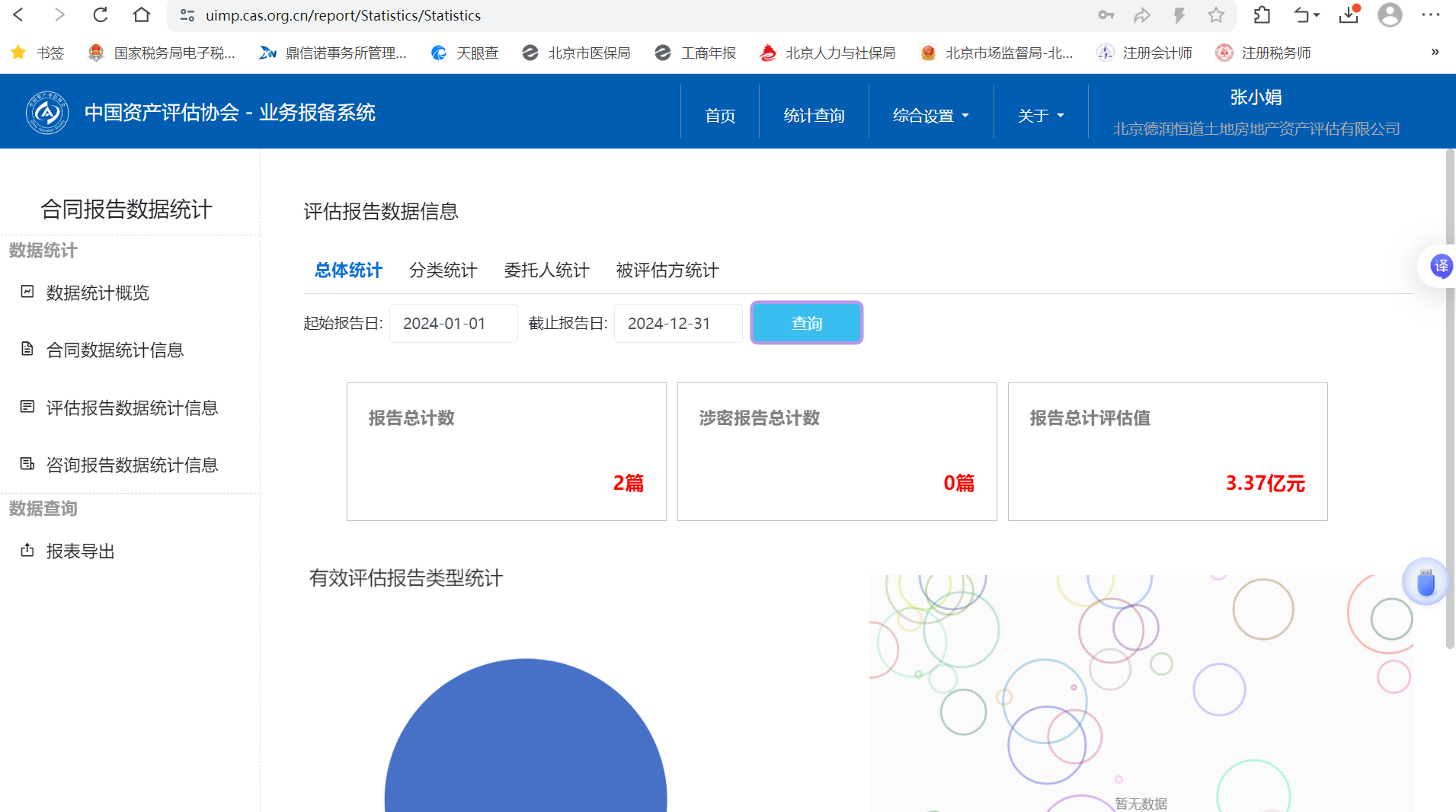Screen dimensions: 1456x812
Task: Open the downloads icon in toolbar
Action: pos(1349,15)
